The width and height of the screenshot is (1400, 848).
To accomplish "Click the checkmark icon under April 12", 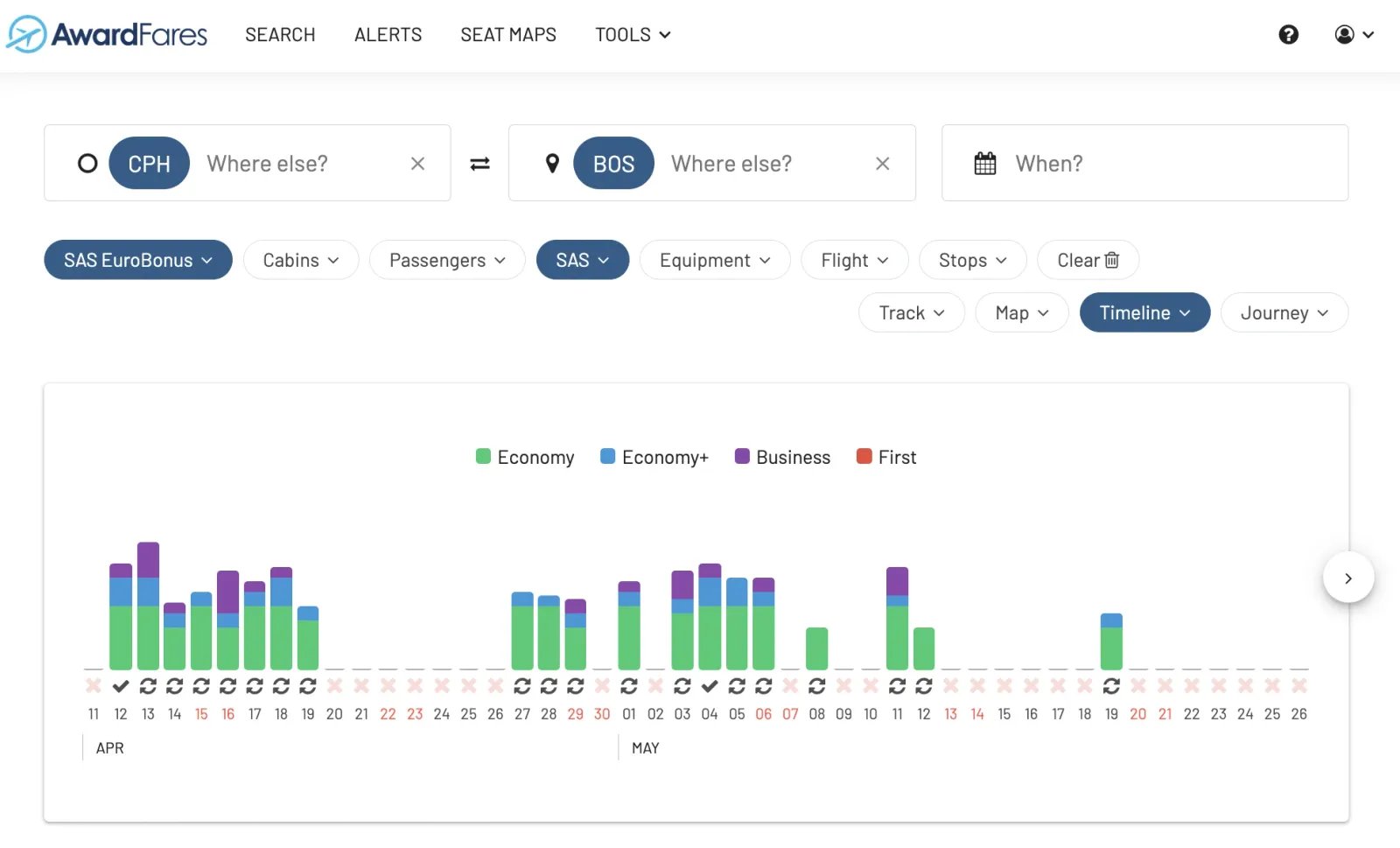I will (121, 685).
